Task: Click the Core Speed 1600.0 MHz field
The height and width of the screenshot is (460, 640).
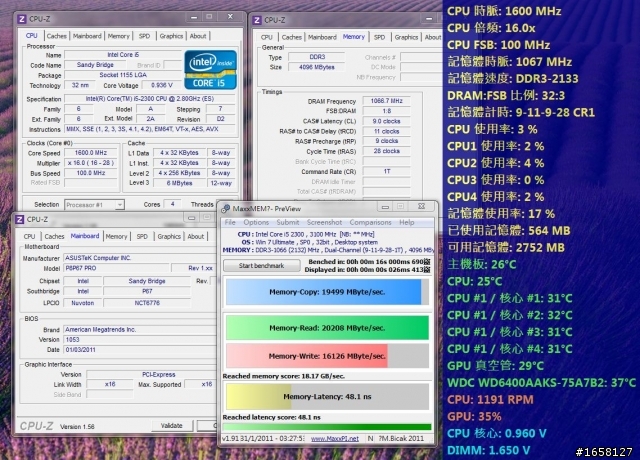Action: pyautogui.click(x=91, y=153)
